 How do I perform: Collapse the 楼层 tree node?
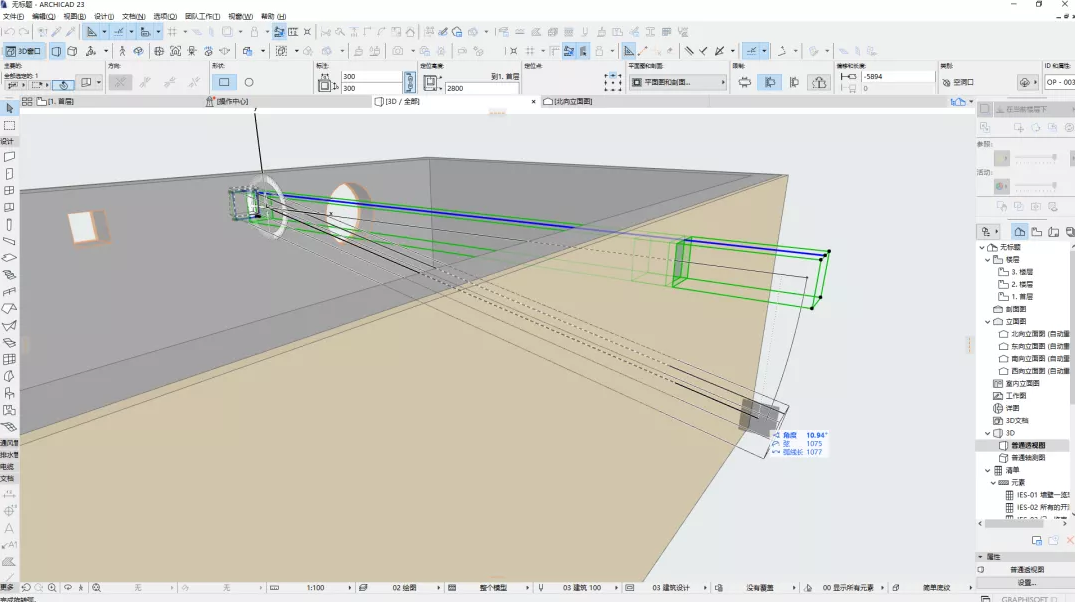coord(987,259)
